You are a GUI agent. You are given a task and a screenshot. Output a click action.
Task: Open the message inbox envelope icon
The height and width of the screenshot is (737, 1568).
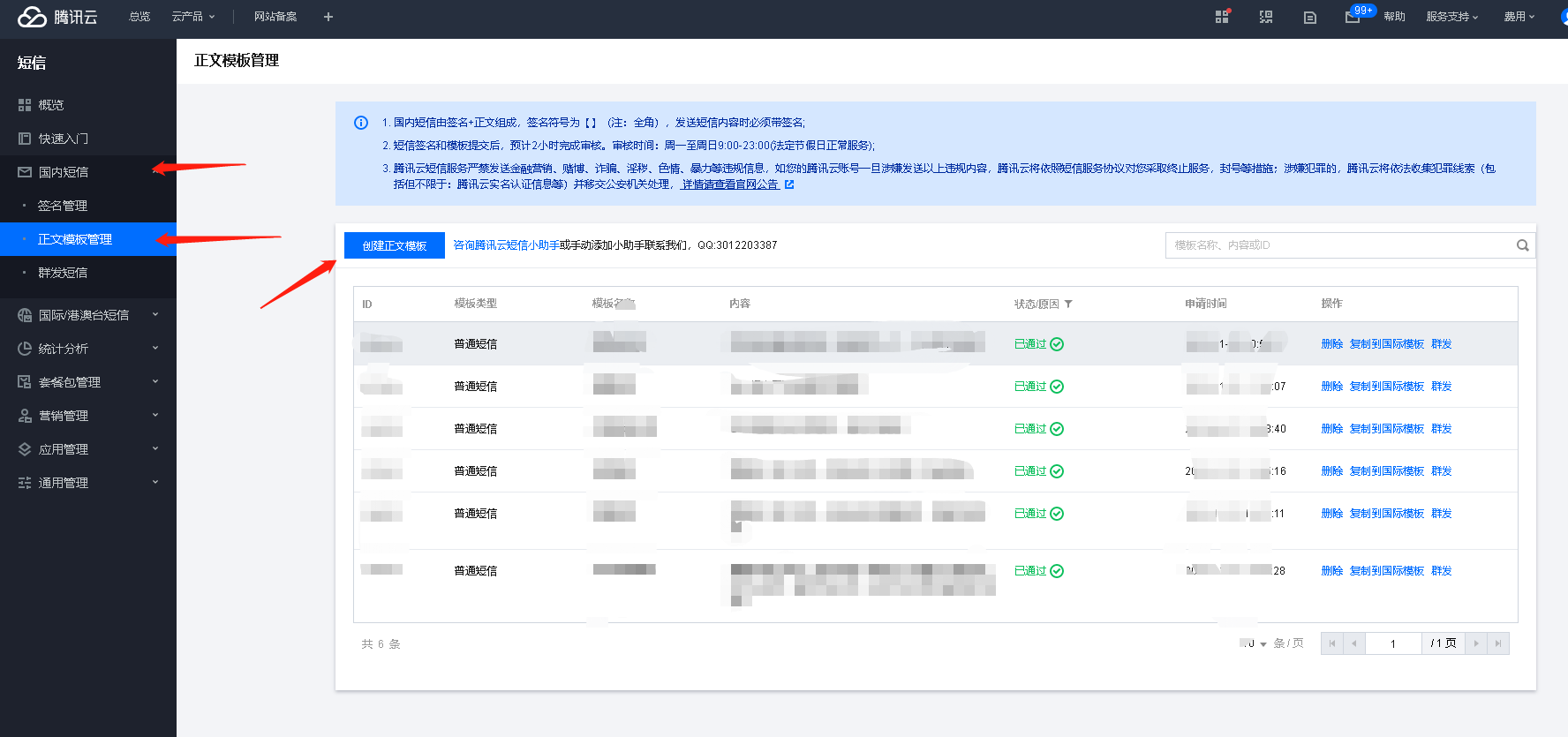tap(1352, 17)
